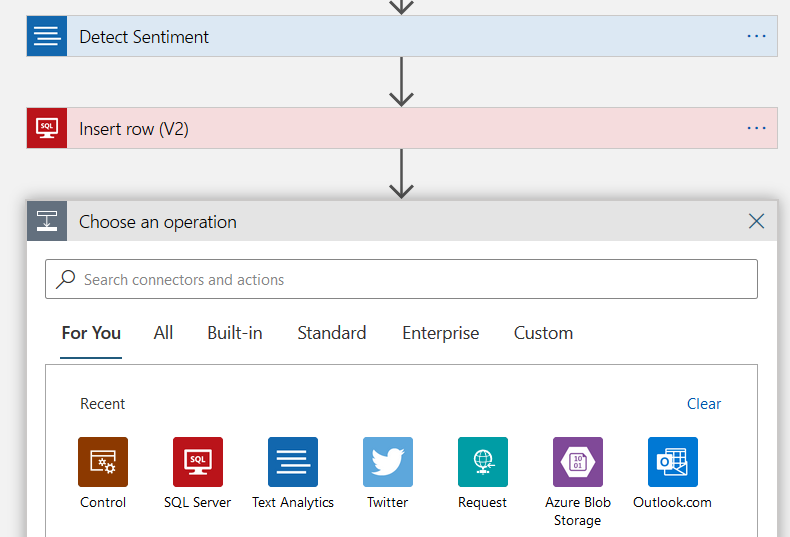The width and height of the screenshot is (790, 537).
Task: Select the Request connector icon
Action: click(x=483, y=462)
